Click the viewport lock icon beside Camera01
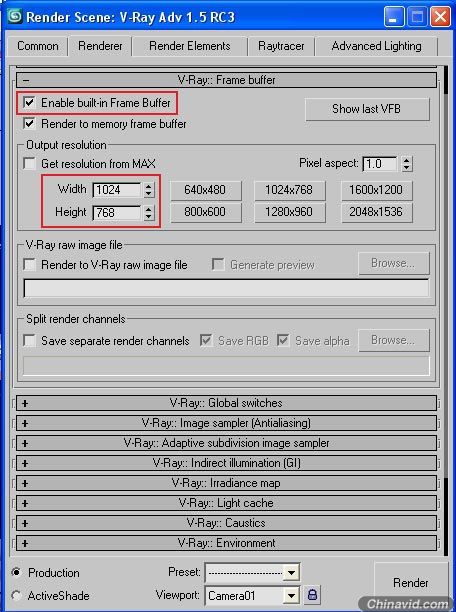The width and height of the screenshot is (456, 612). (x=312, y=595)
